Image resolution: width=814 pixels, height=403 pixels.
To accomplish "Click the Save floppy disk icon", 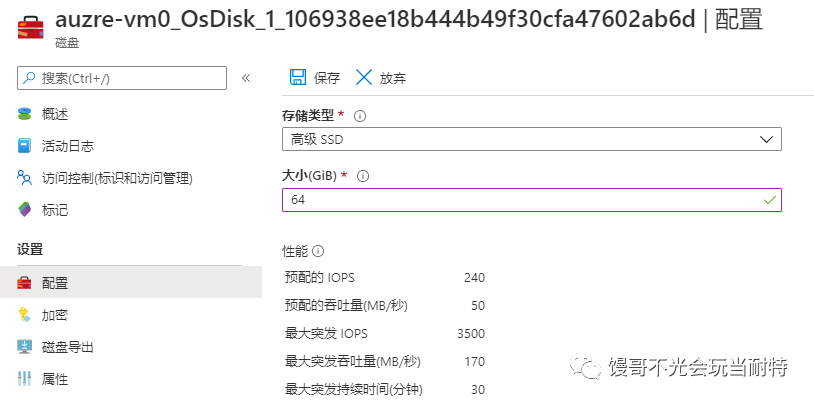I will pos(297,78).
